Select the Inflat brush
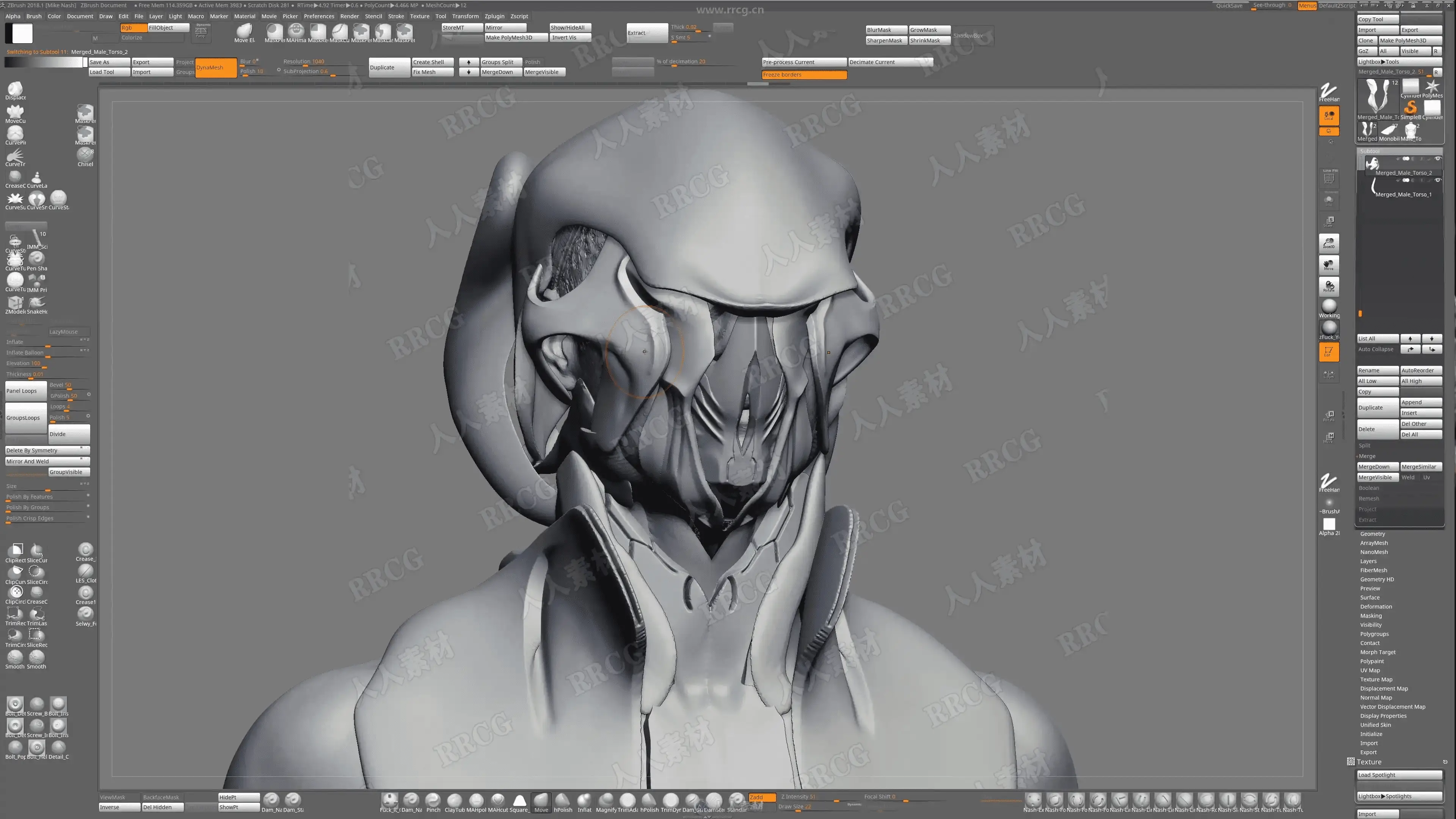The height and width of the screenshot is (819, 1456). [584, 800]
